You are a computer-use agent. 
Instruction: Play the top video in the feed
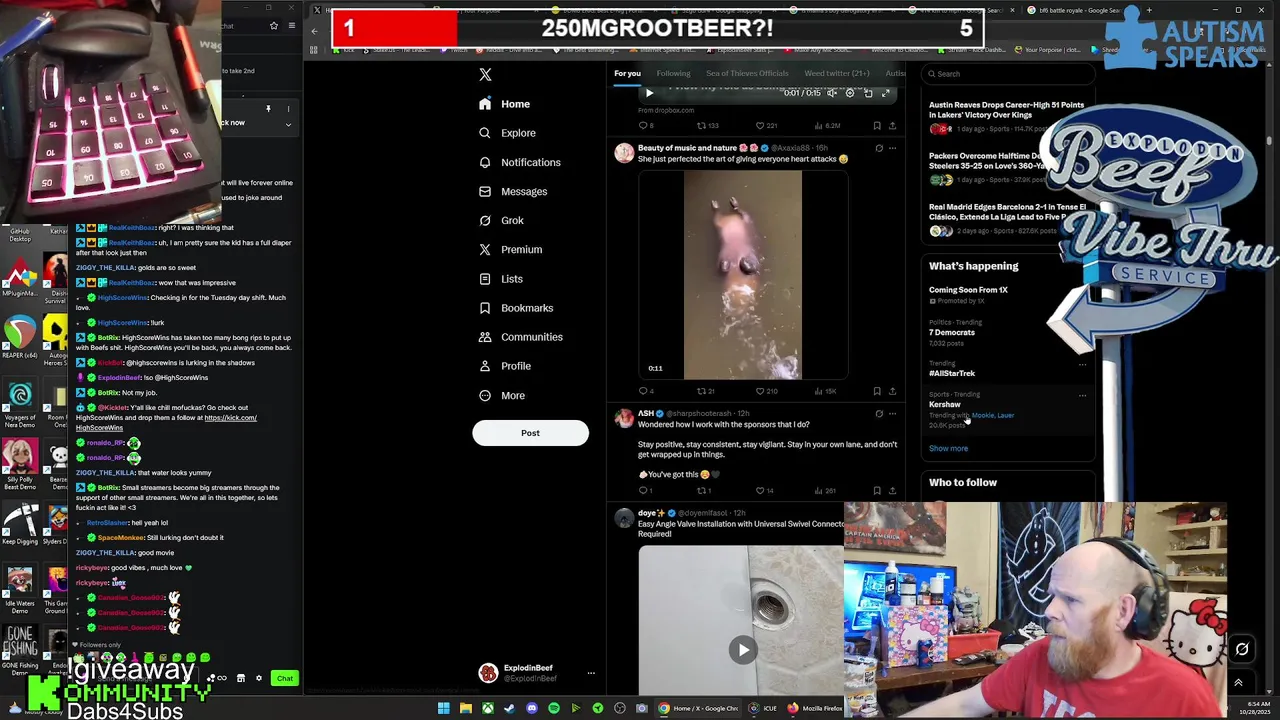649,93
